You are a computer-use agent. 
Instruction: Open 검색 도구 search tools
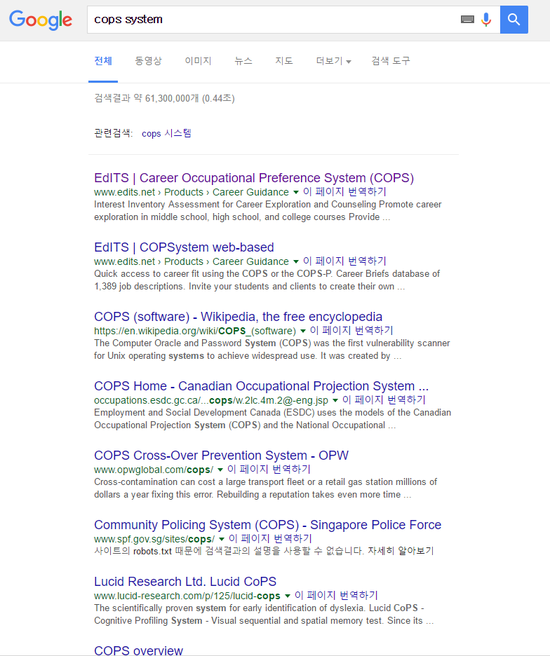click(391, 61)
